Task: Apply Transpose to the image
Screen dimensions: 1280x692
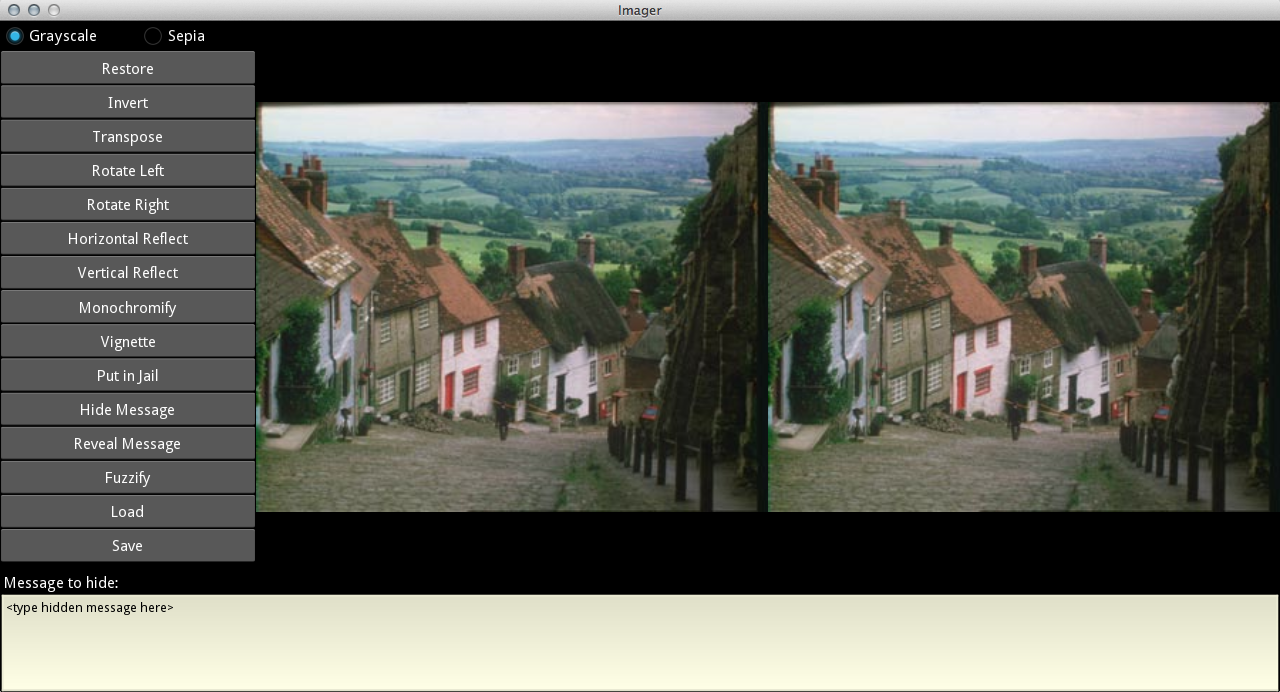Action: tap(128, 137)
